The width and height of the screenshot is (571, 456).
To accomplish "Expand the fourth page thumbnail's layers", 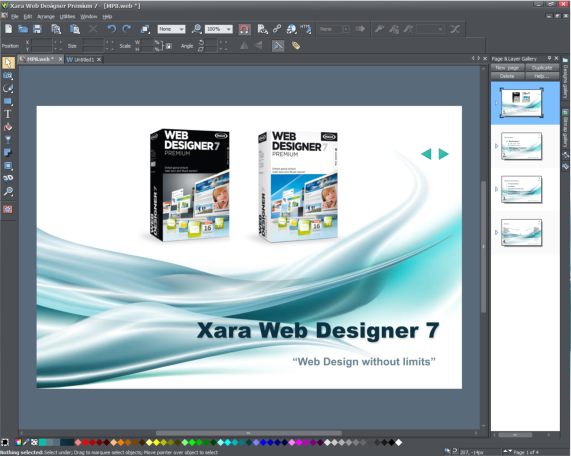I will click(x=496, y=232).
